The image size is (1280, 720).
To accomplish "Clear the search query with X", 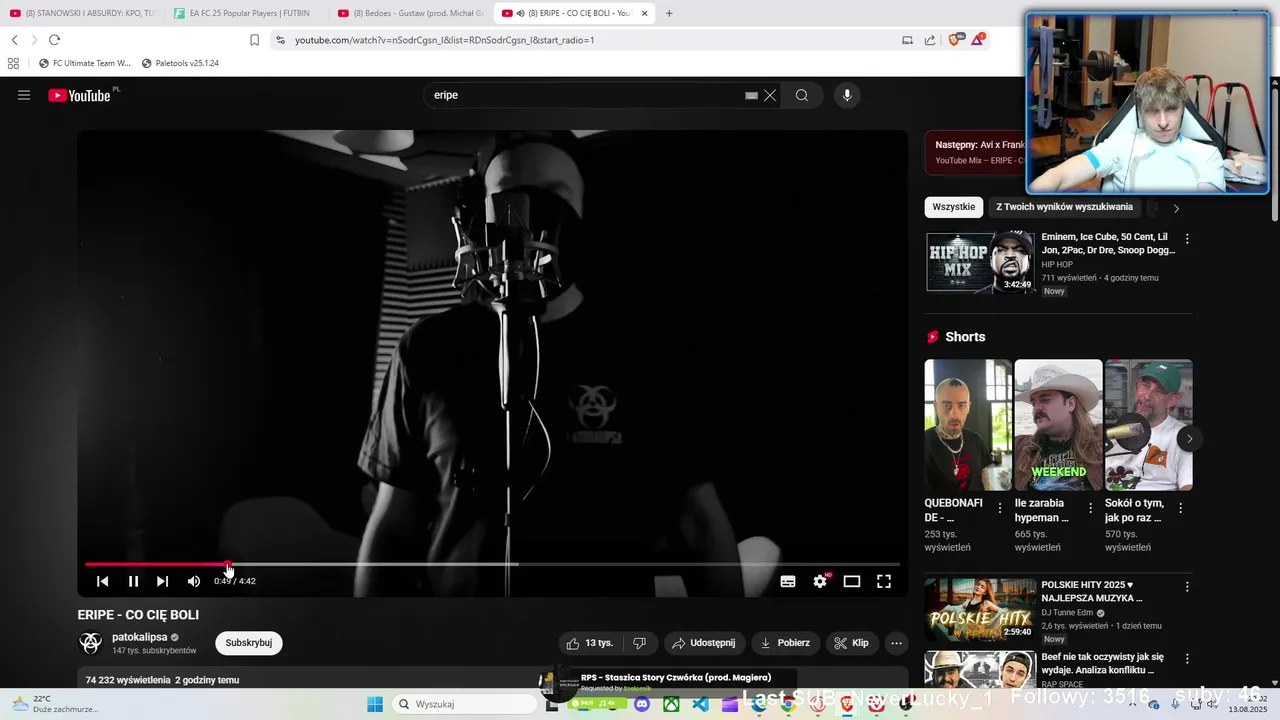I will click(x=770, y=95).
